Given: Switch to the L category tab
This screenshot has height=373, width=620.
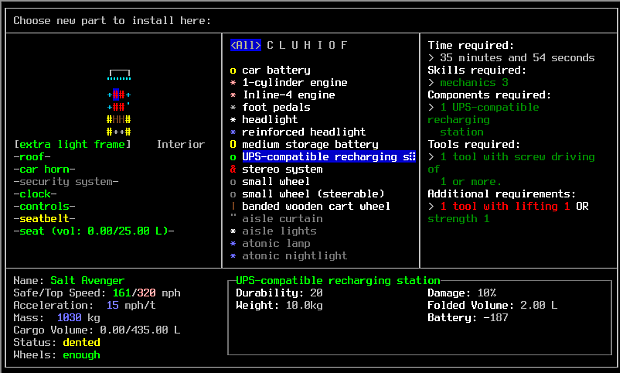Looking at the screenshot, I should [x=282, y=45].
